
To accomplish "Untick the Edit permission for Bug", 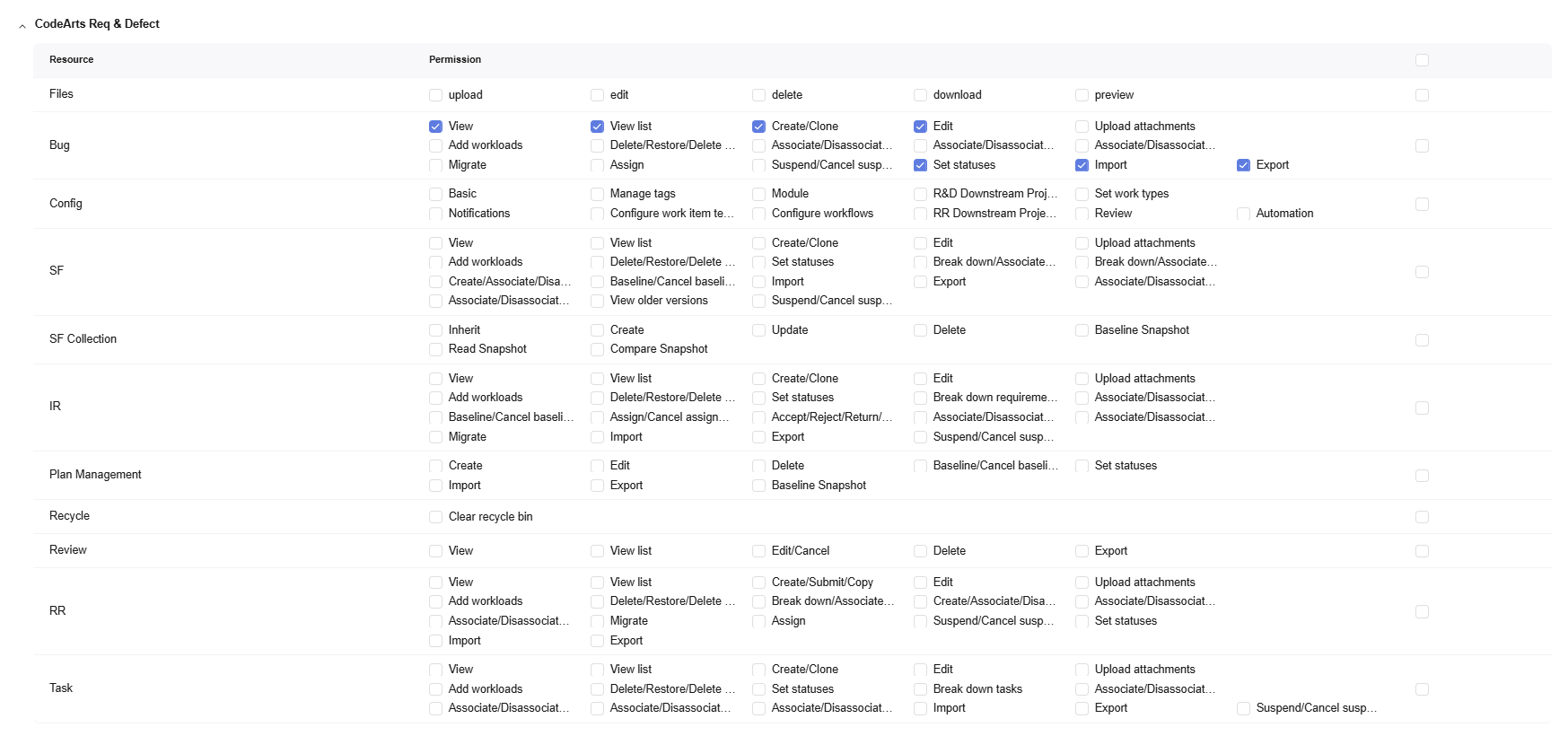I will pyautogui.click(x=920, y=127).
